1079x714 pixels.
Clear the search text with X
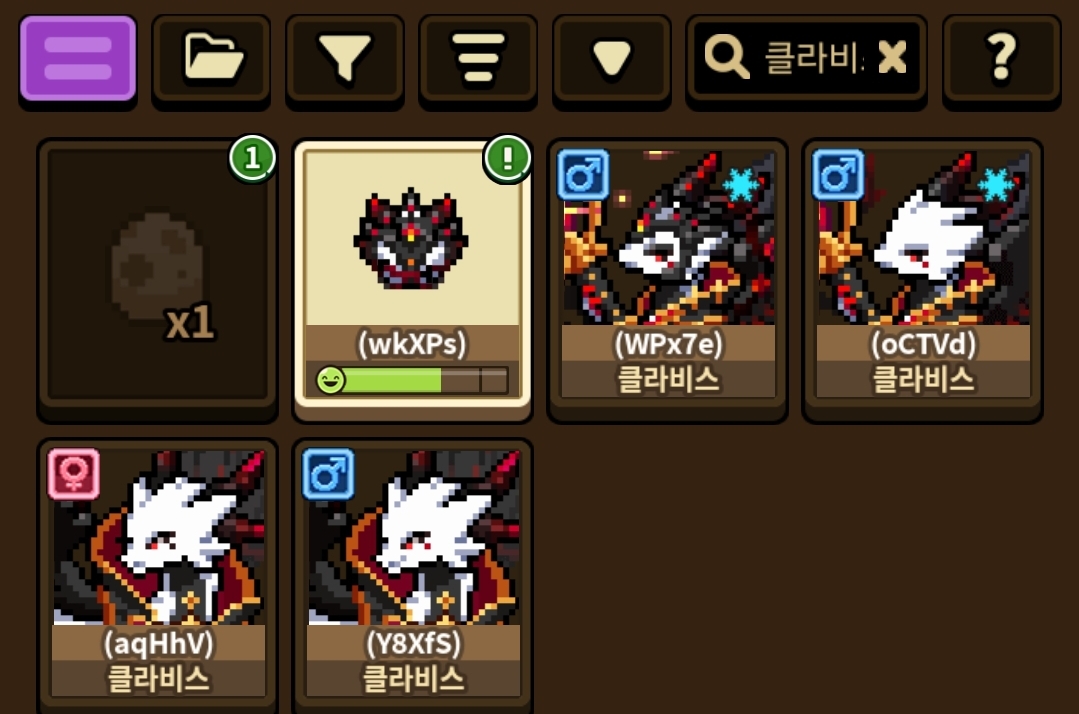[x=893, y=57]
